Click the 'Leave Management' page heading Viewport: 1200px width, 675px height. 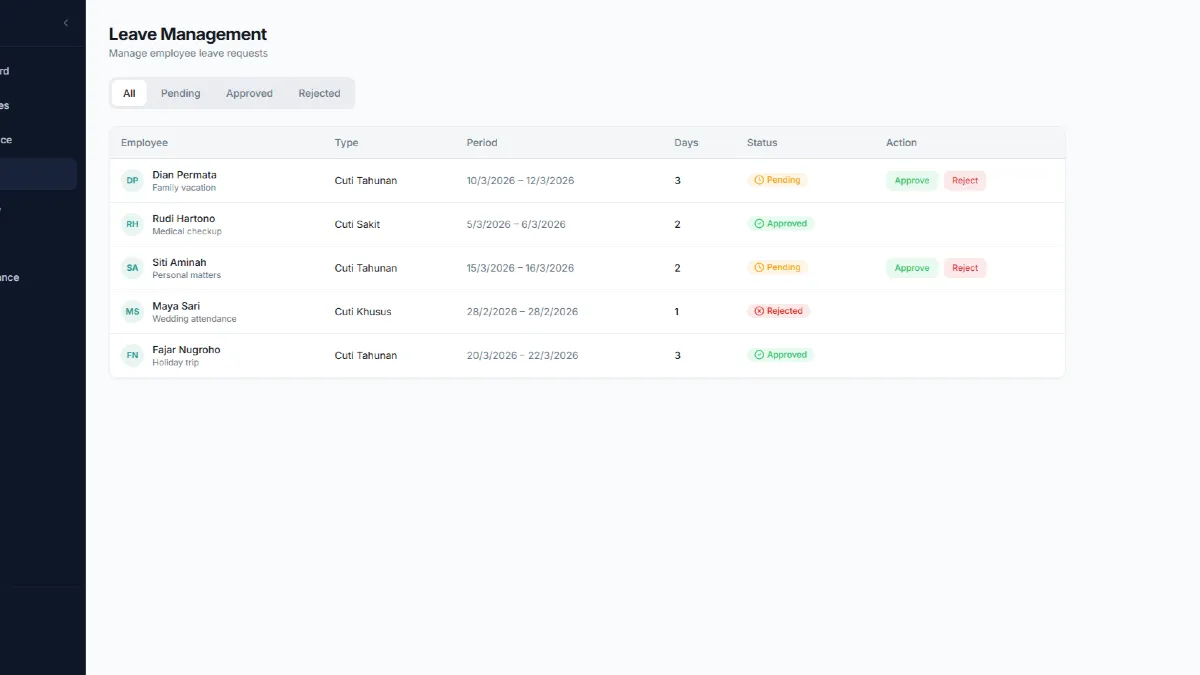point(188,34)
